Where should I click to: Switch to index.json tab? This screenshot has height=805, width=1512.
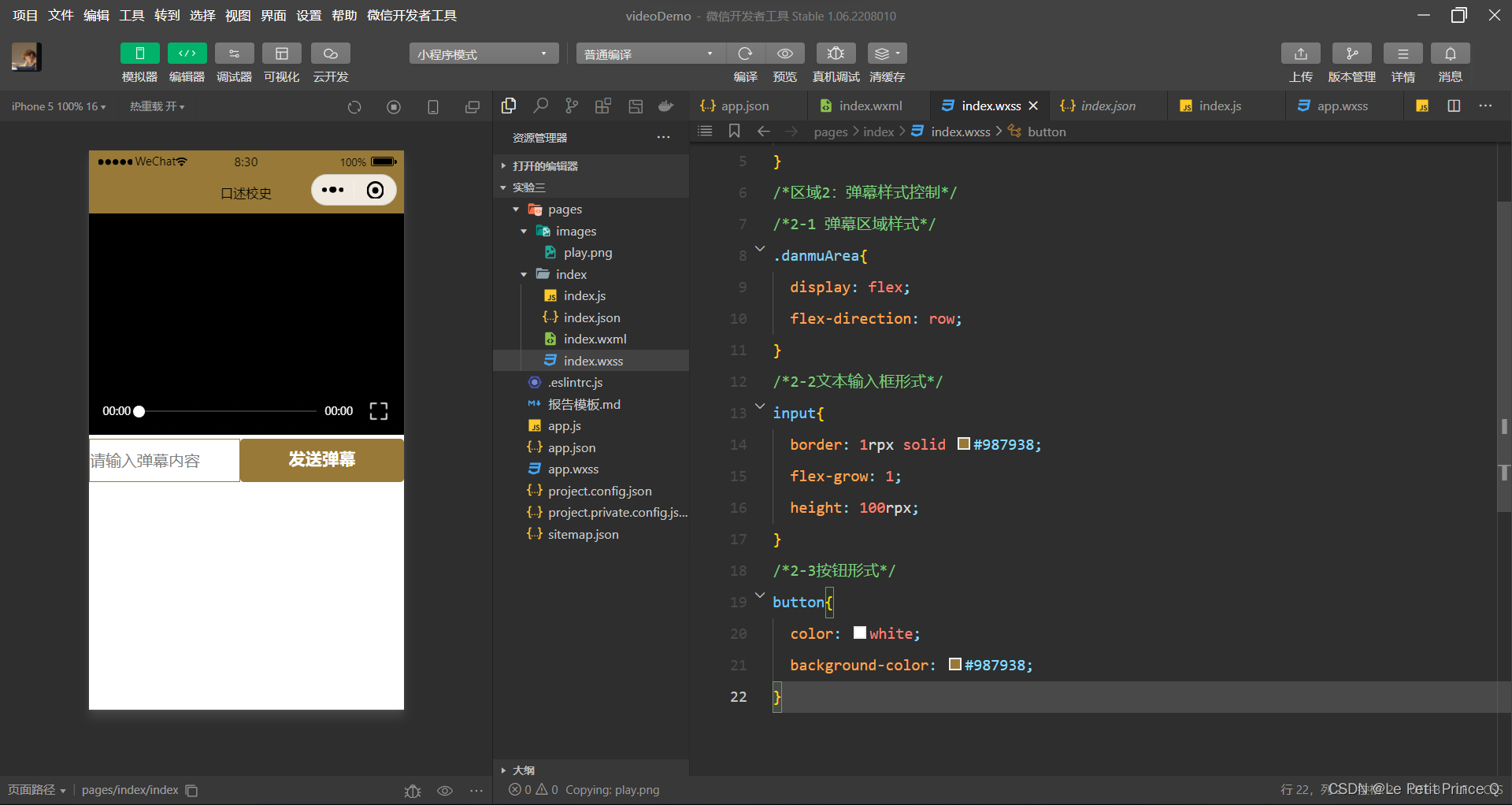(x=1106, y=106)
